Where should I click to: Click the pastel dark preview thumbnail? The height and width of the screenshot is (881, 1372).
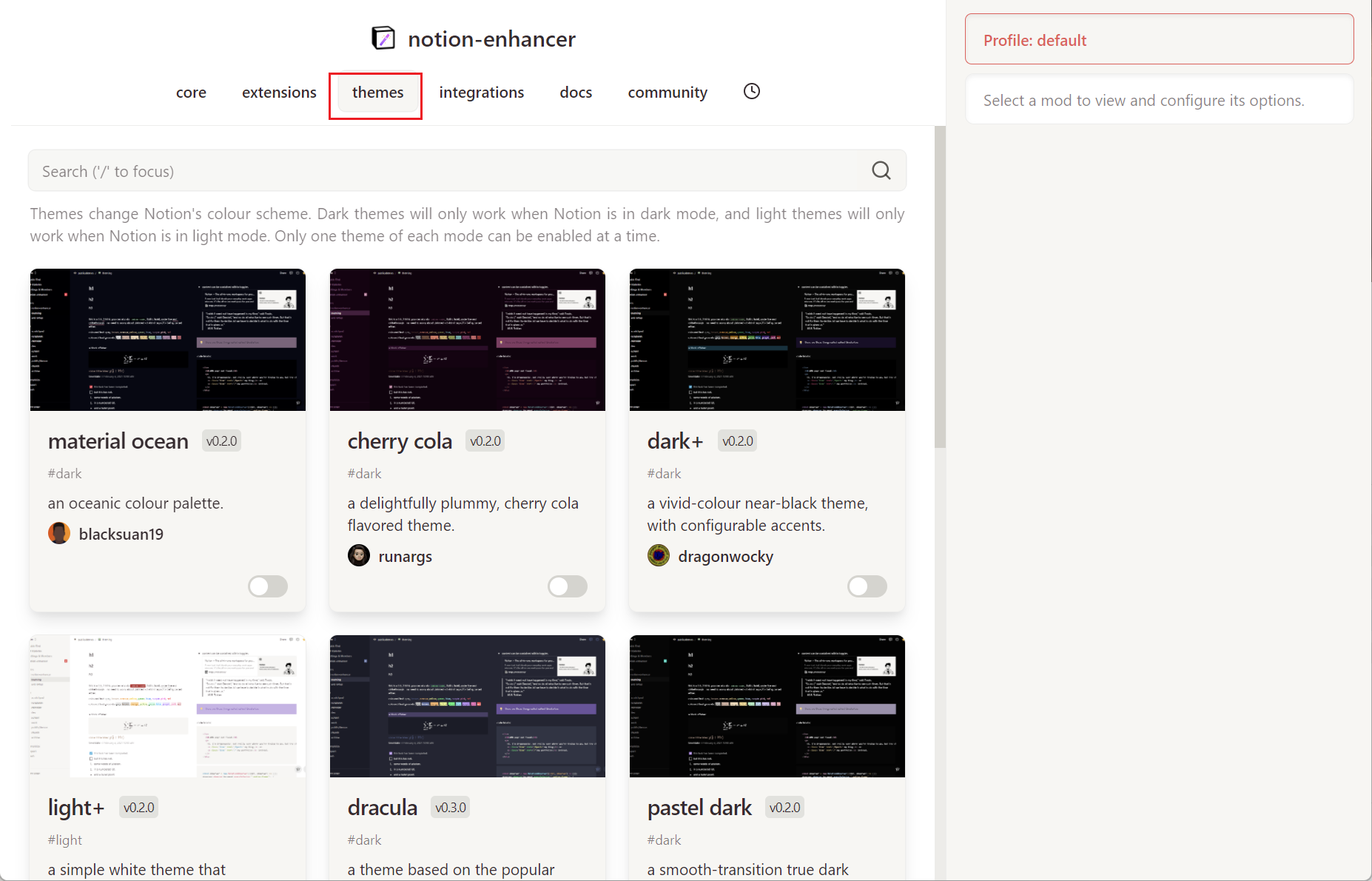(x=767, y=706)
